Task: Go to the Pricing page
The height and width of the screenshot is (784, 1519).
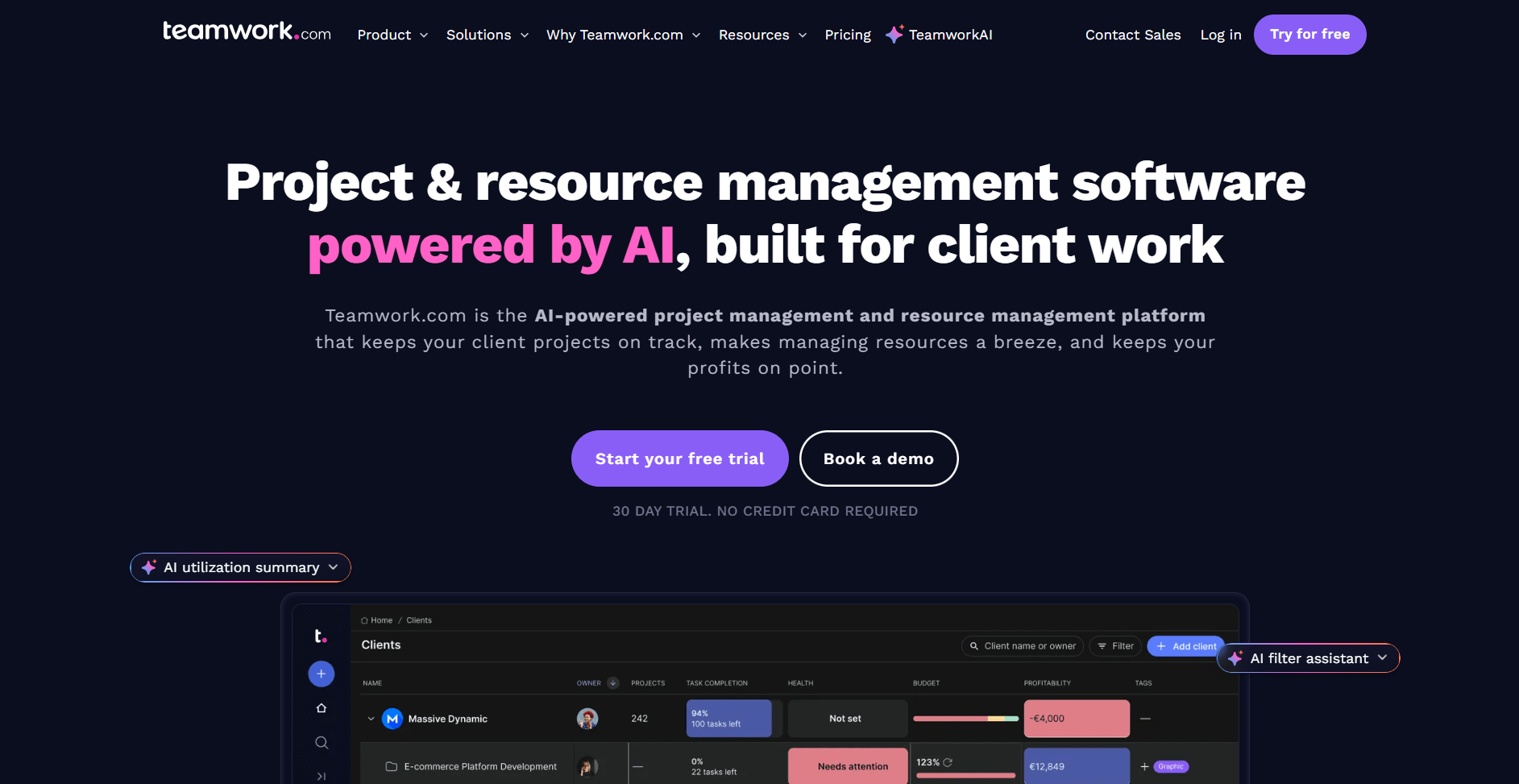Action: [848, 35]
